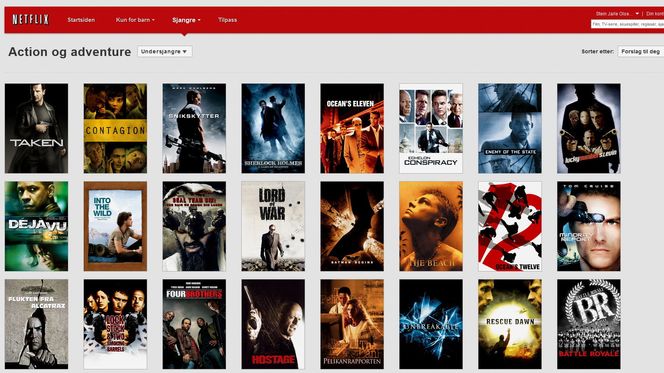664x373 pixels.
Task: Open the Deja Vu movie poster
Action: [36, 226]
